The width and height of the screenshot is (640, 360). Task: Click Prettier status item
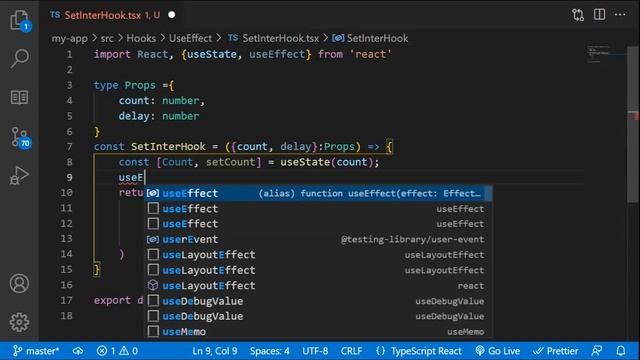[556, 351]
